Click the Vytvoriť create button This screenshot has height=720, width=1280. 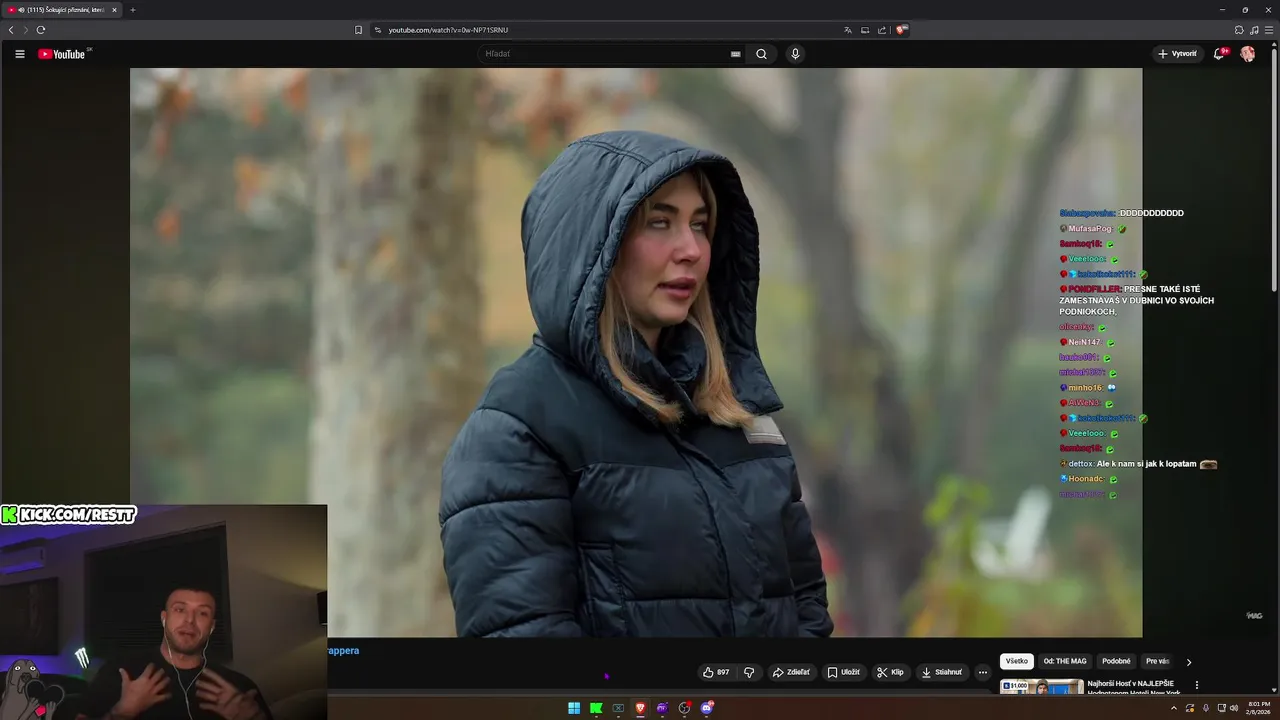1177,54
